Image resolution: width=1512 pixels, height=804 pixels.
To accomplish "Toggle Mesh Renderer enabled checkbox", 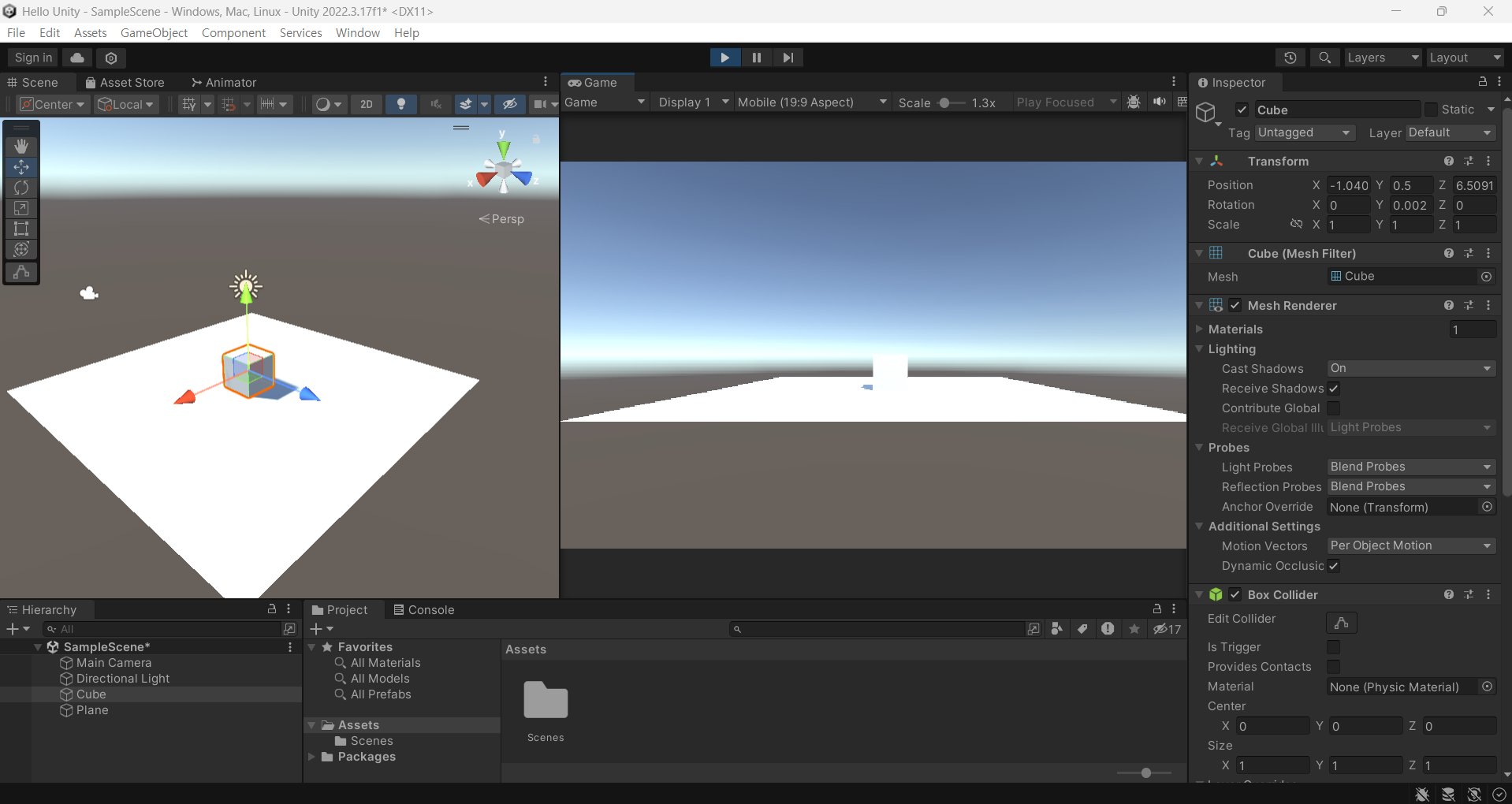I will (x=1235, y=305).
